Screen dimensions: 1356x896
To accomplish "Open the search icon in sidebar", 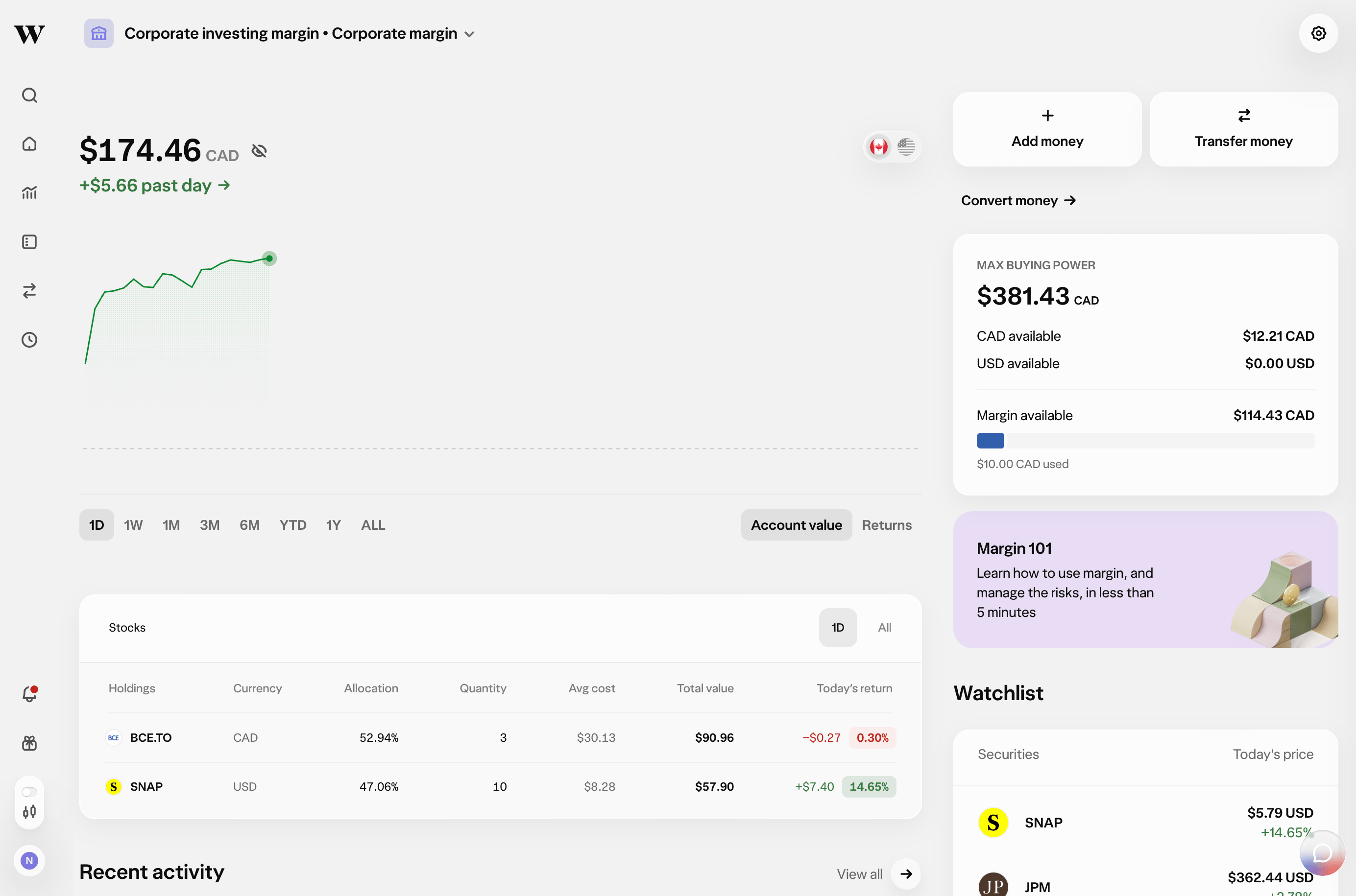I will 29,95.
